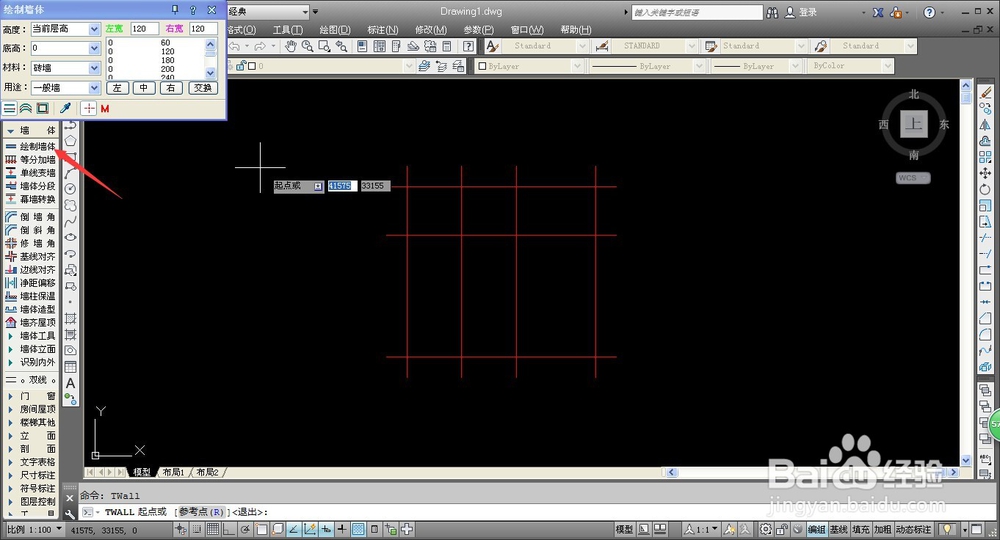Select rectangular wall mode icon in dialog
This screenshot has width=1000, height=540.
42,108
